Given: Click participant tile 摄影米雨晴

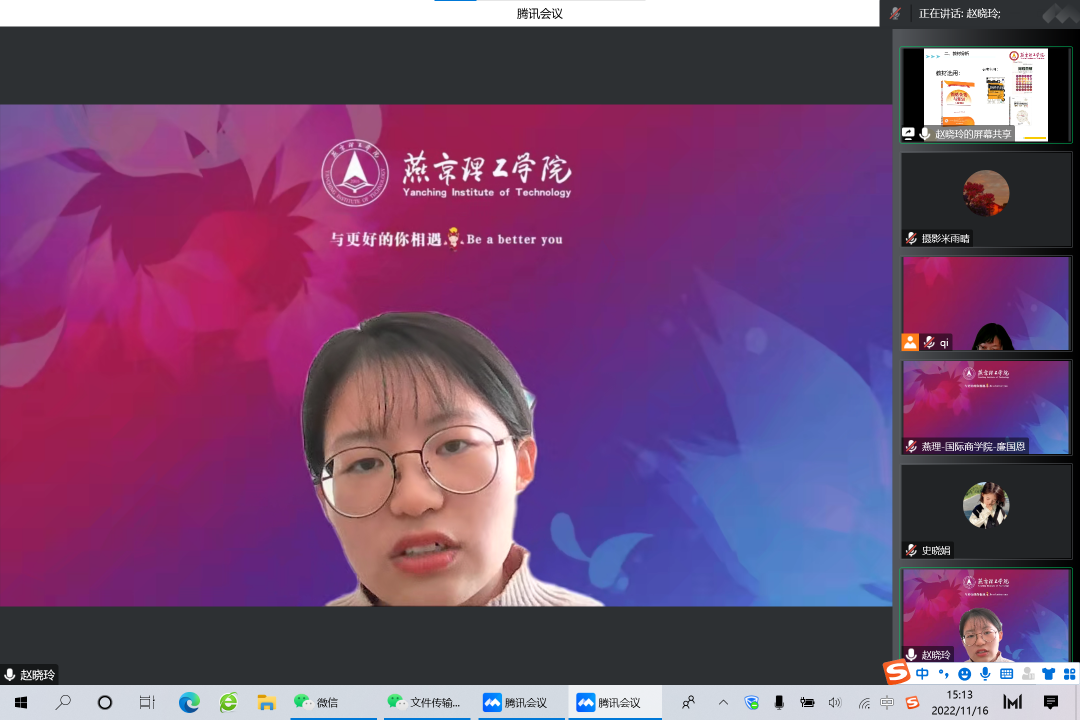Looking at the screenshot, I should (986, 198).
